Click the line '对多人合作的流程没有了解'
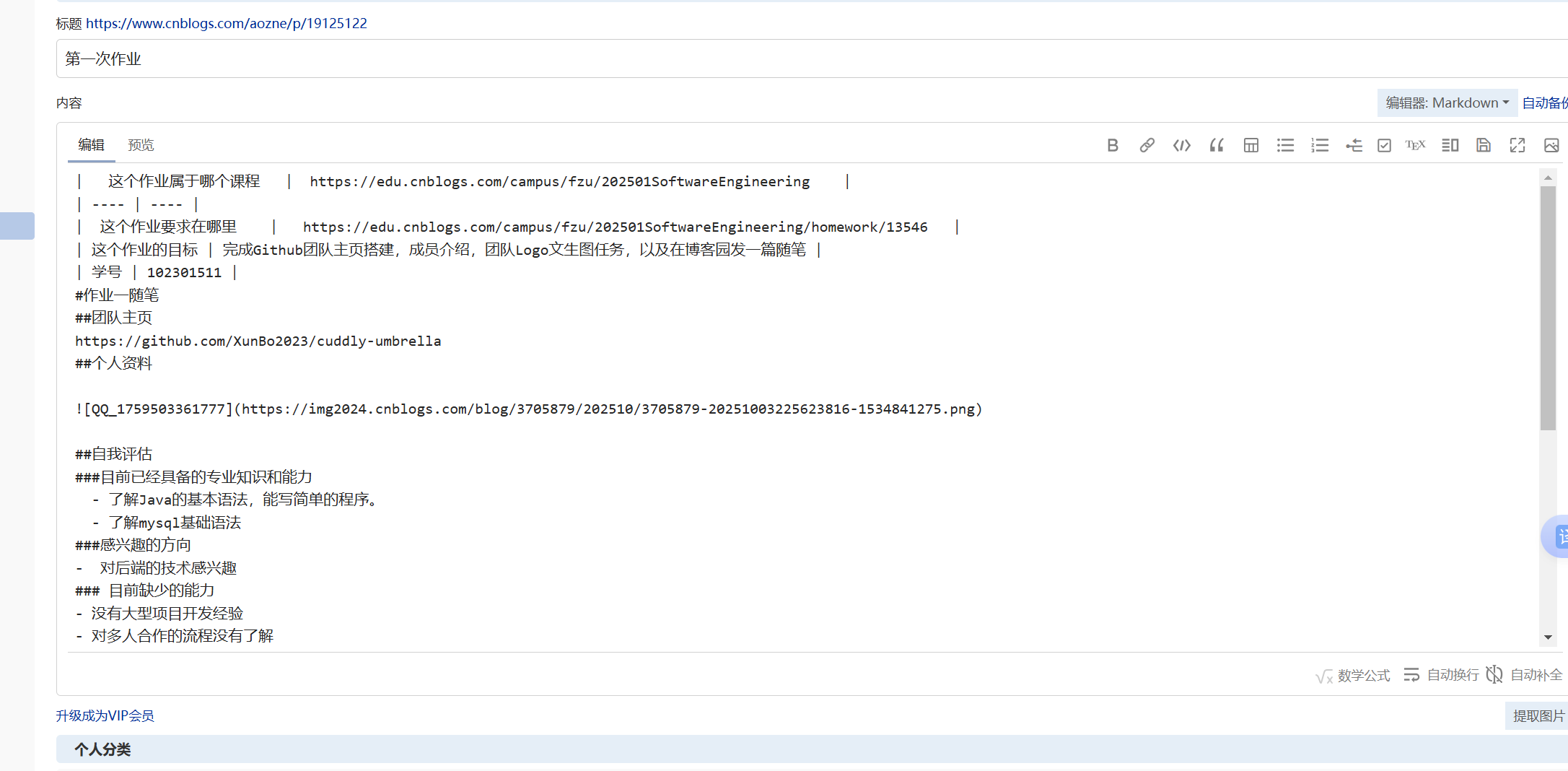The height and width of the screenshot is (771, 1568). tap(174, 636)
